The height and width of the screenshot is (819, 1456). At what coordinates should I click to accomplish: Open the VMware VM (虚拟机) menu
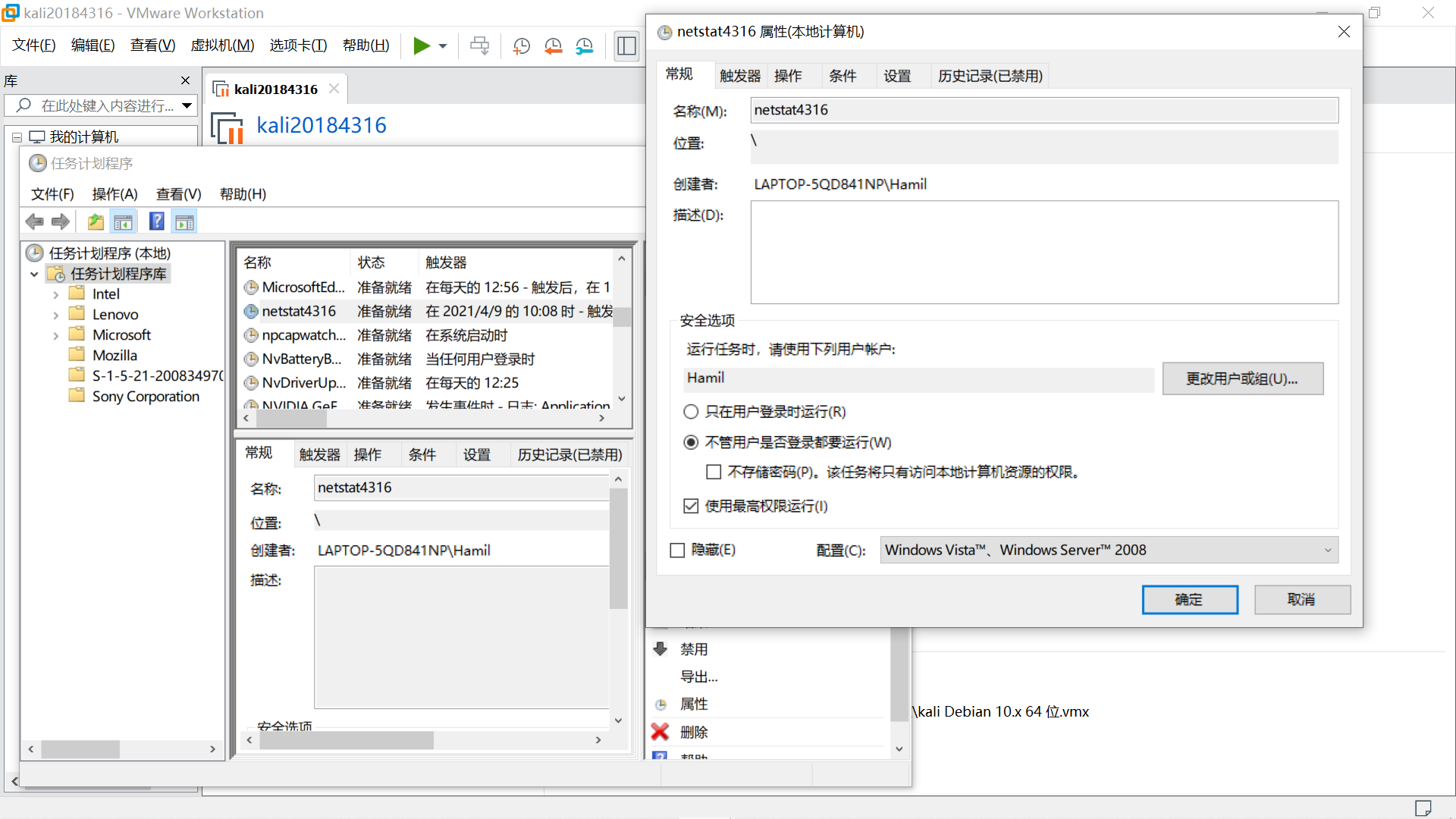pyautogui.click(x=222, y=45)
